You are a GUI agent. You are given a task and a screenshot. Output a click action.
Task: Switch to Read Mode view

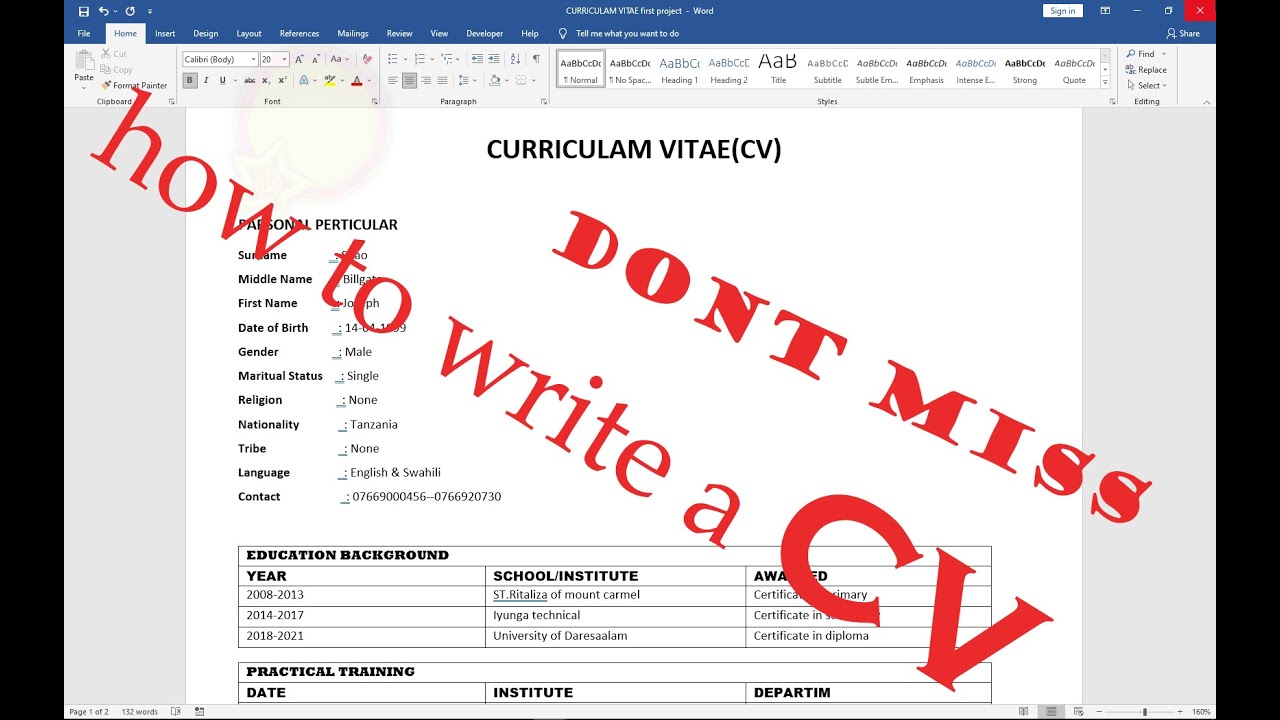1024,712
